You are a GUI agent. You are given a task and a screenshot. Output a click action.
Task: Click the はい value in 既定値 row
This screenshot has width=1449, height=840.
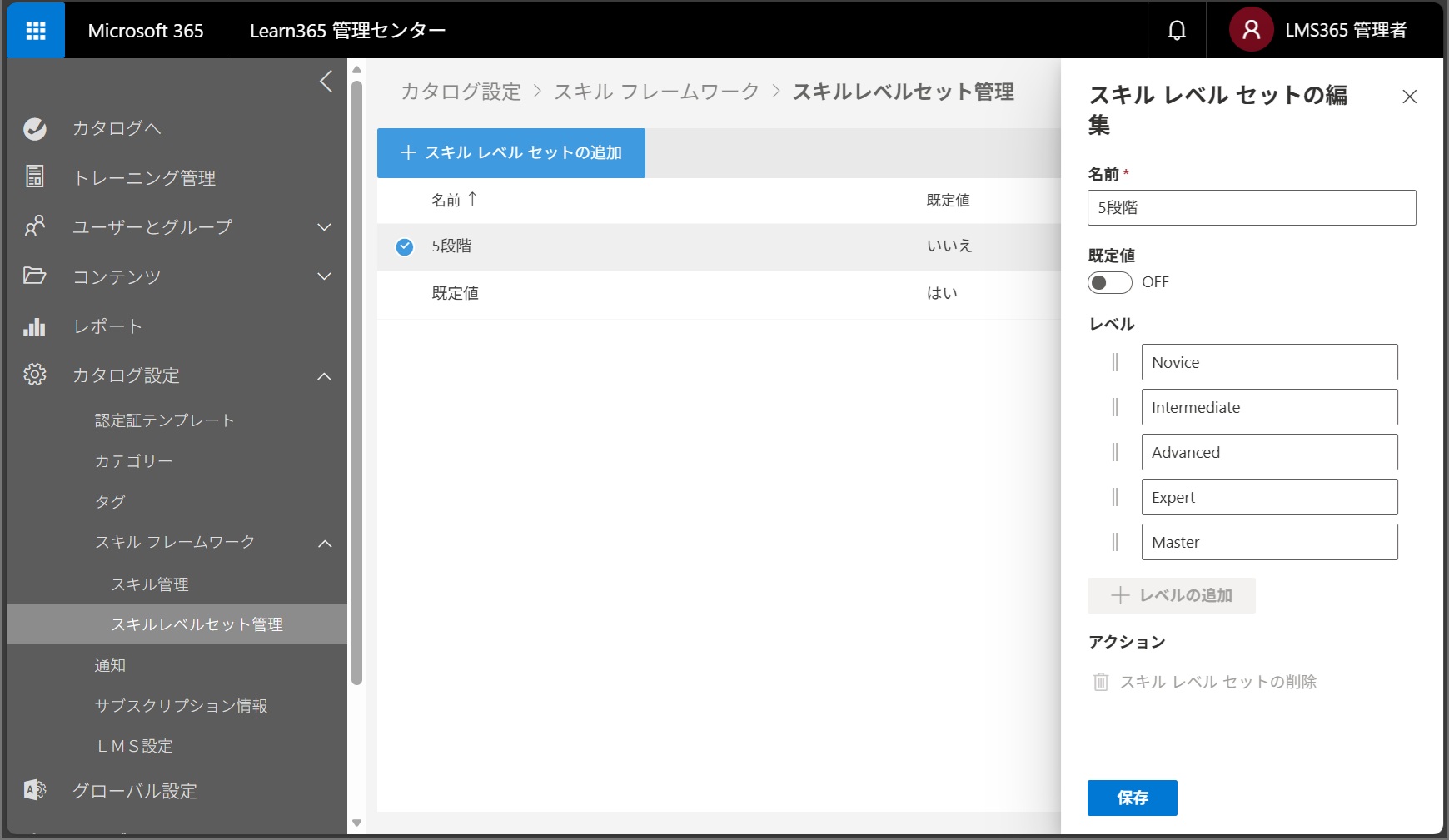[942, 293]
